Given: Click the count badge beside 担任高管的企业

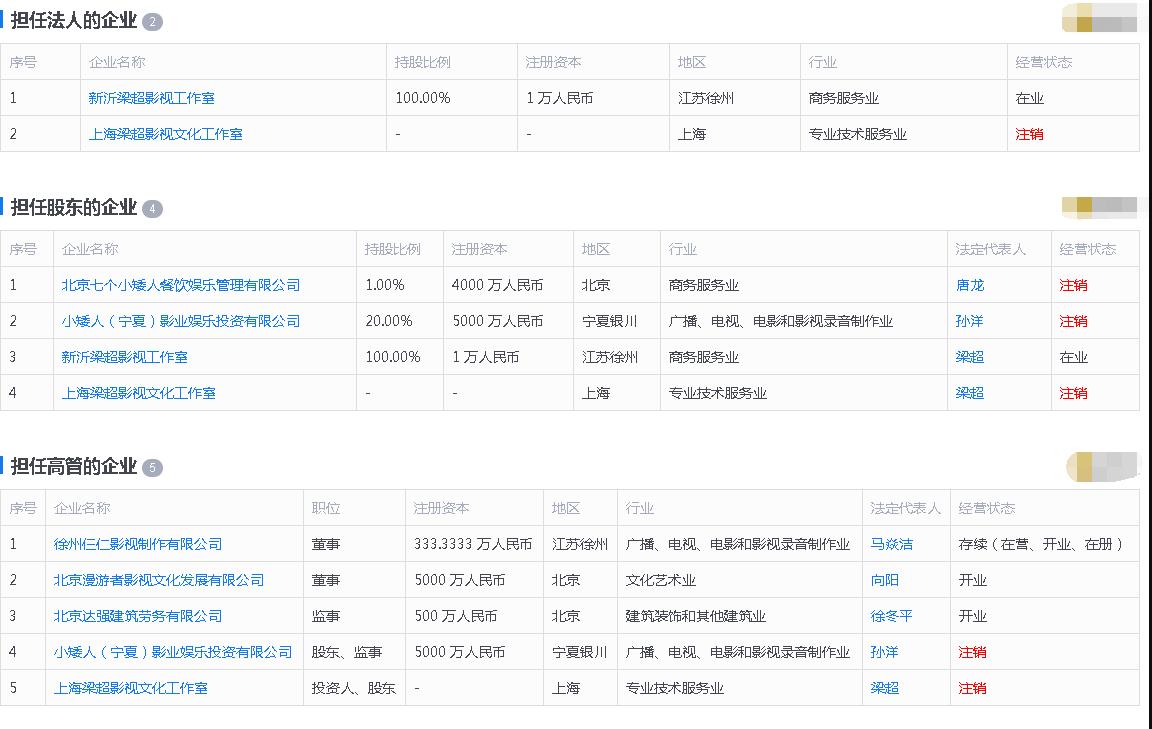Looking at the screenshot, I should click(152, 468).
